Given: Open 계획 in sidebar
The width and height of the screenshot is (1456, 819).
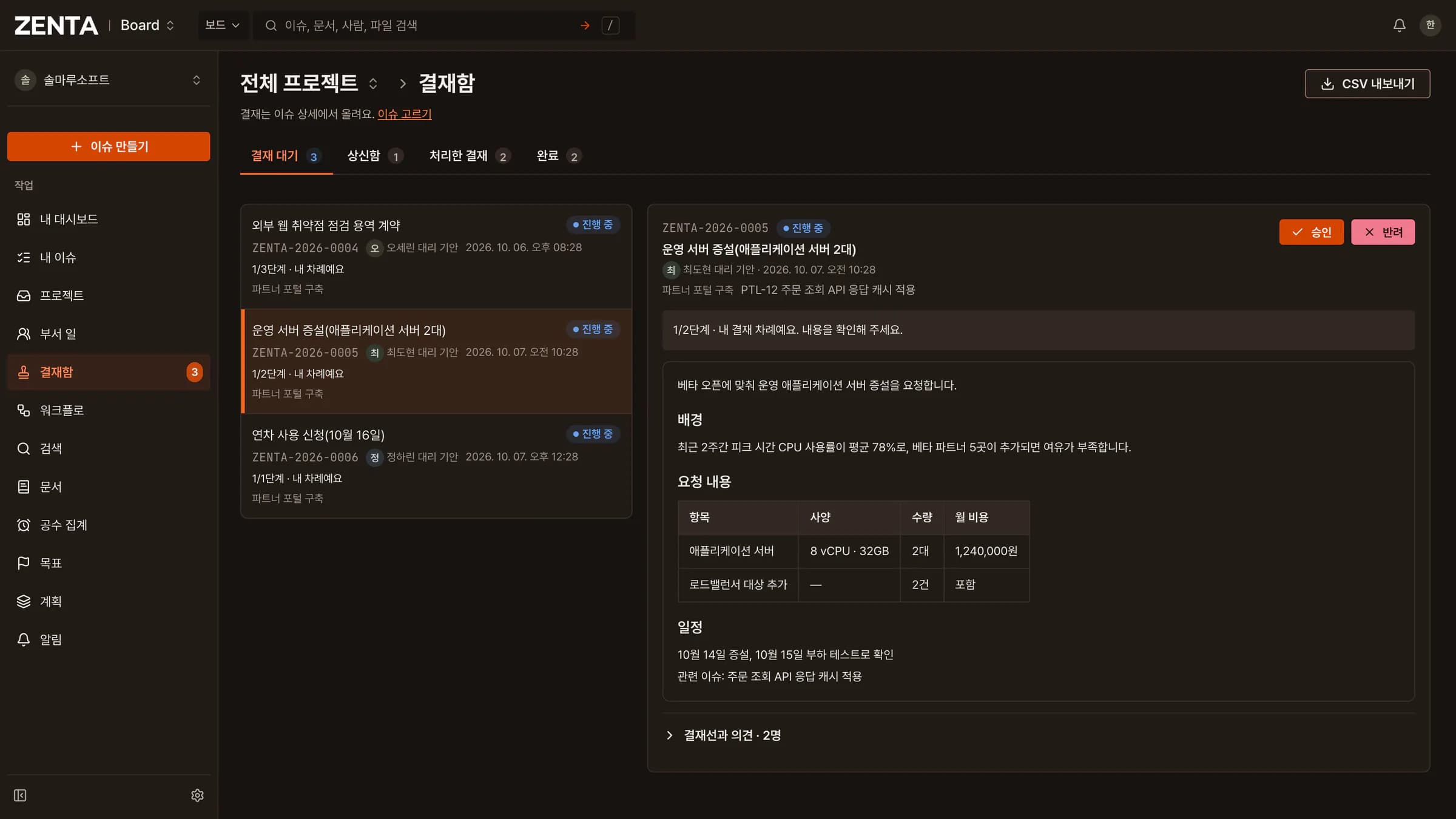Looking at the screenshot, I should click(x=109, y=601).
